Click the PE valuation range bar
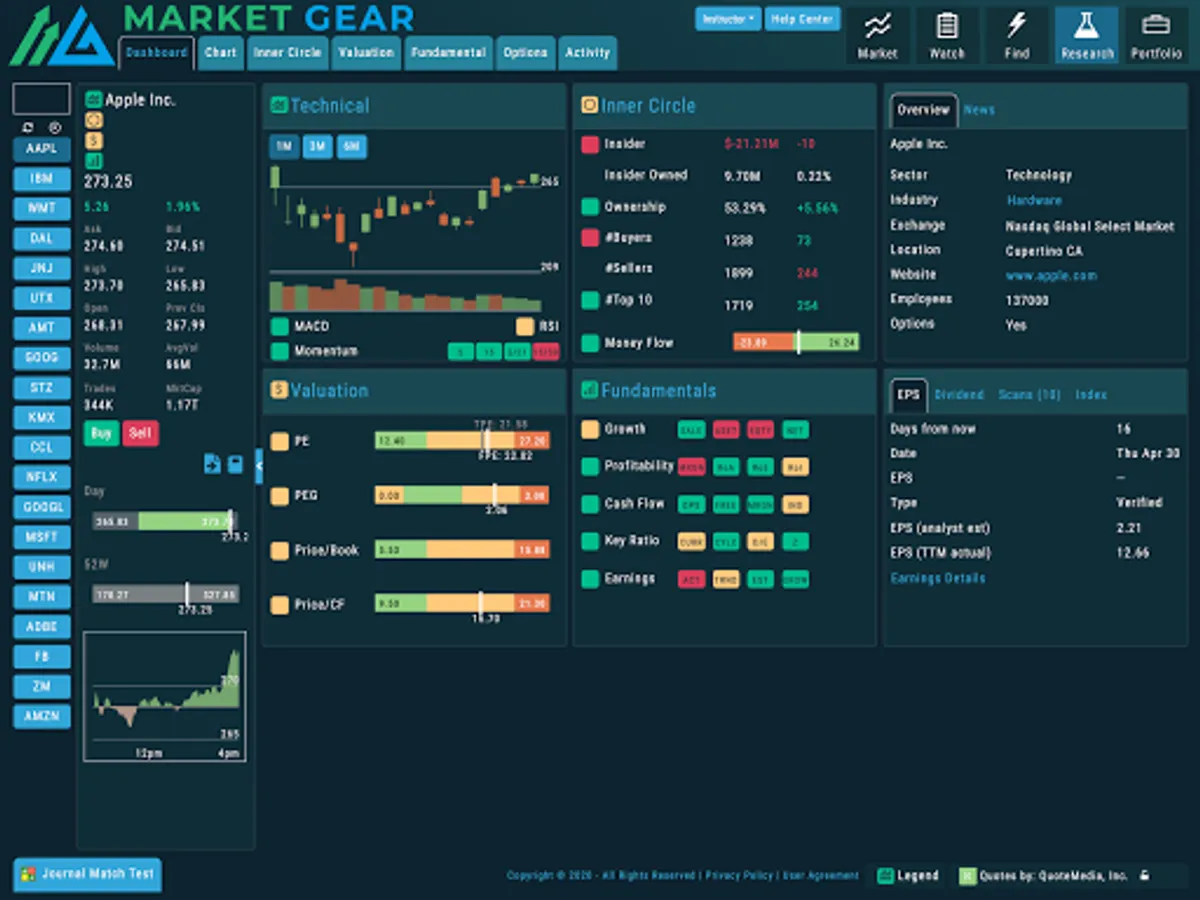This screenshot has height=900, width=1200. click(x=462, y=441)
